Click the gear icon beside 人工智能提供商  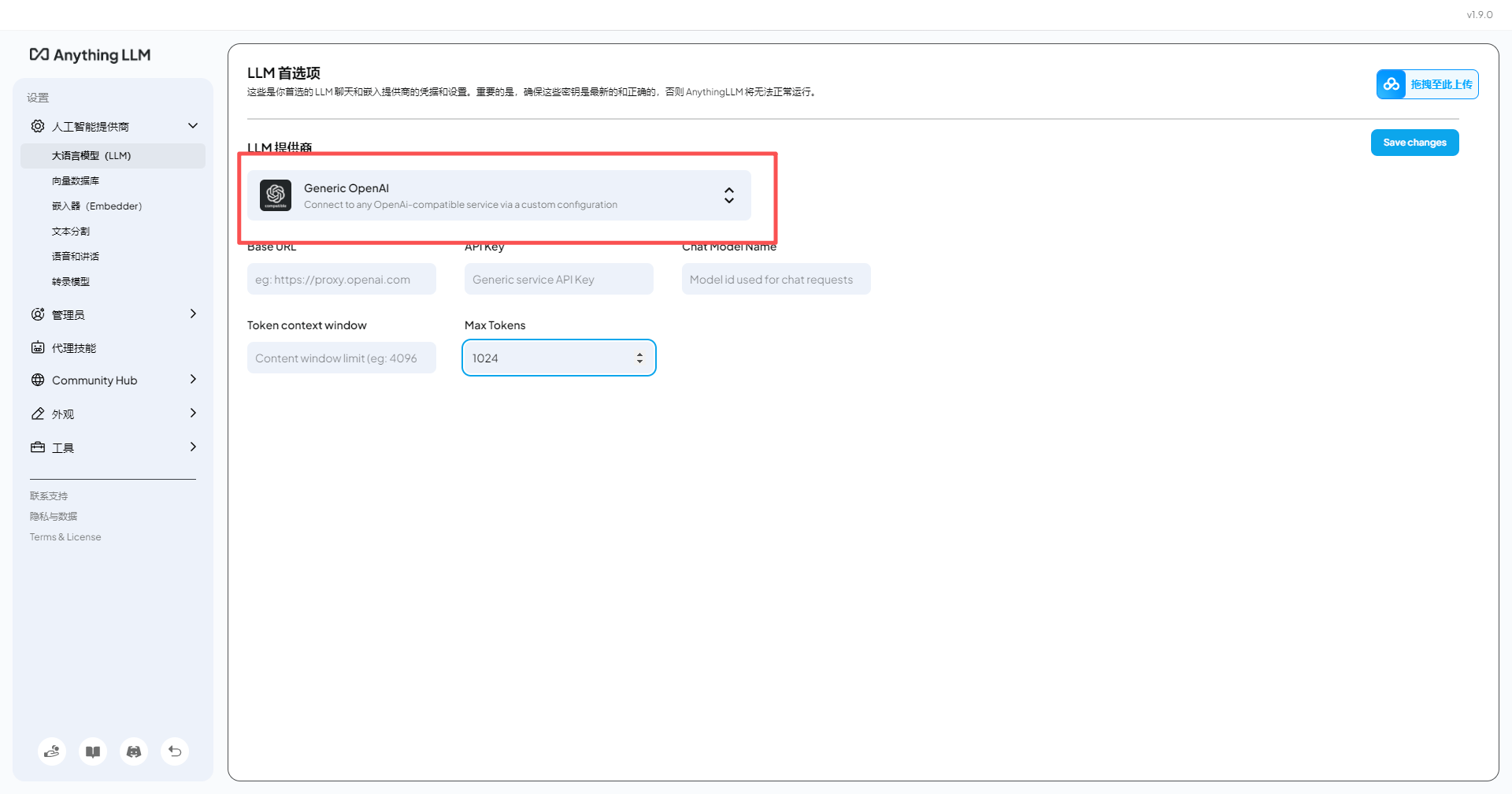pos(38,126)
